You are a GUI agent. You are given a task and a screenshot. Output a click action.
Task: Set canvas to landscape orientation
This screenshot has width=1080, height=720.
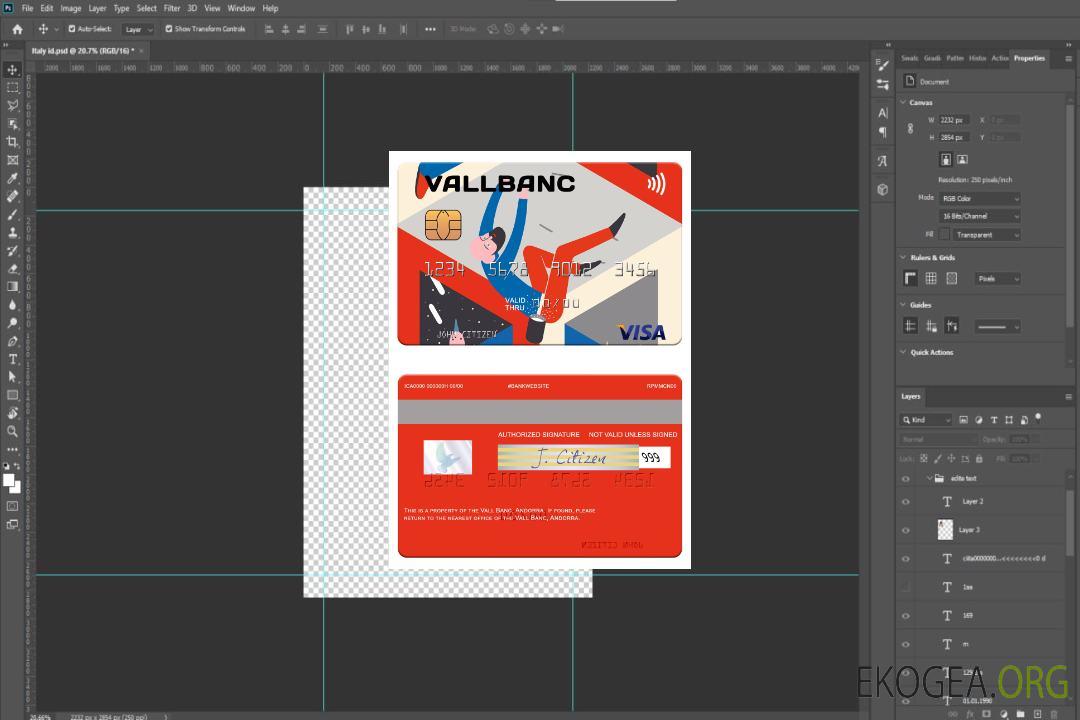pos(962,159)
